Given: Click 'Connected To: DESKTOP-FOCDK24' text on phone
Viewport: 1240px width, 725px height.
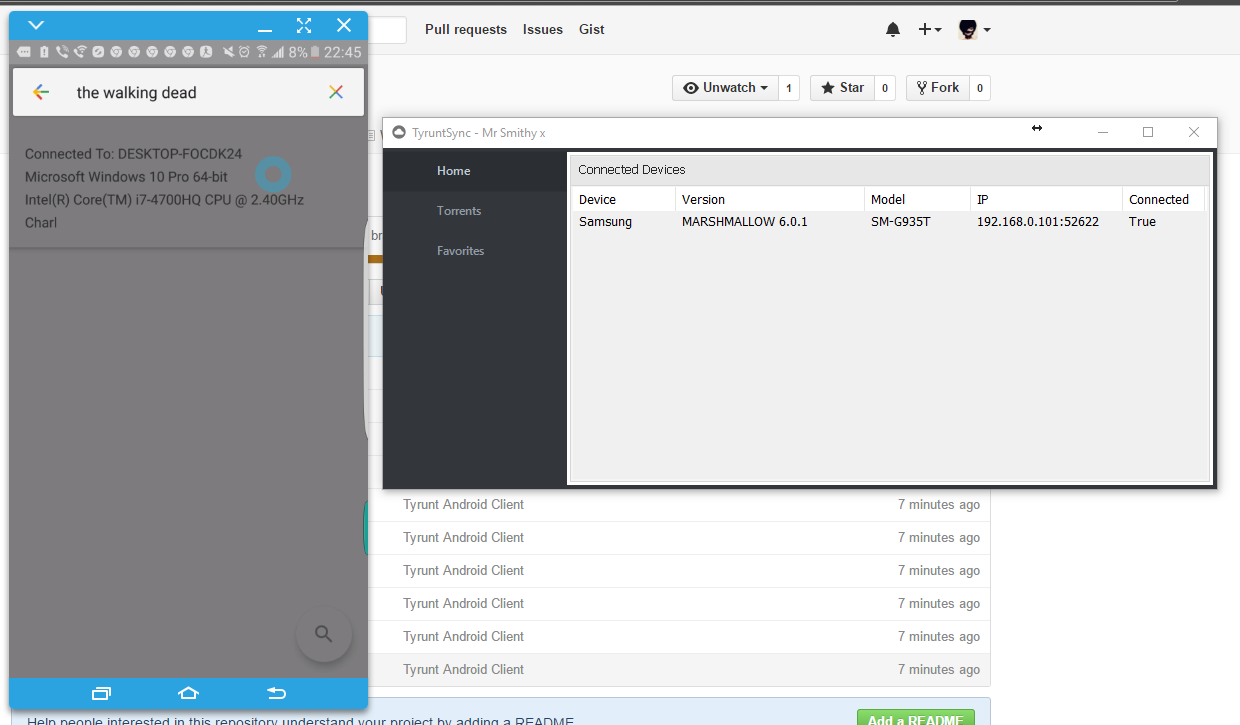Looking at the screenshot, I should click(x=134, y=154).
